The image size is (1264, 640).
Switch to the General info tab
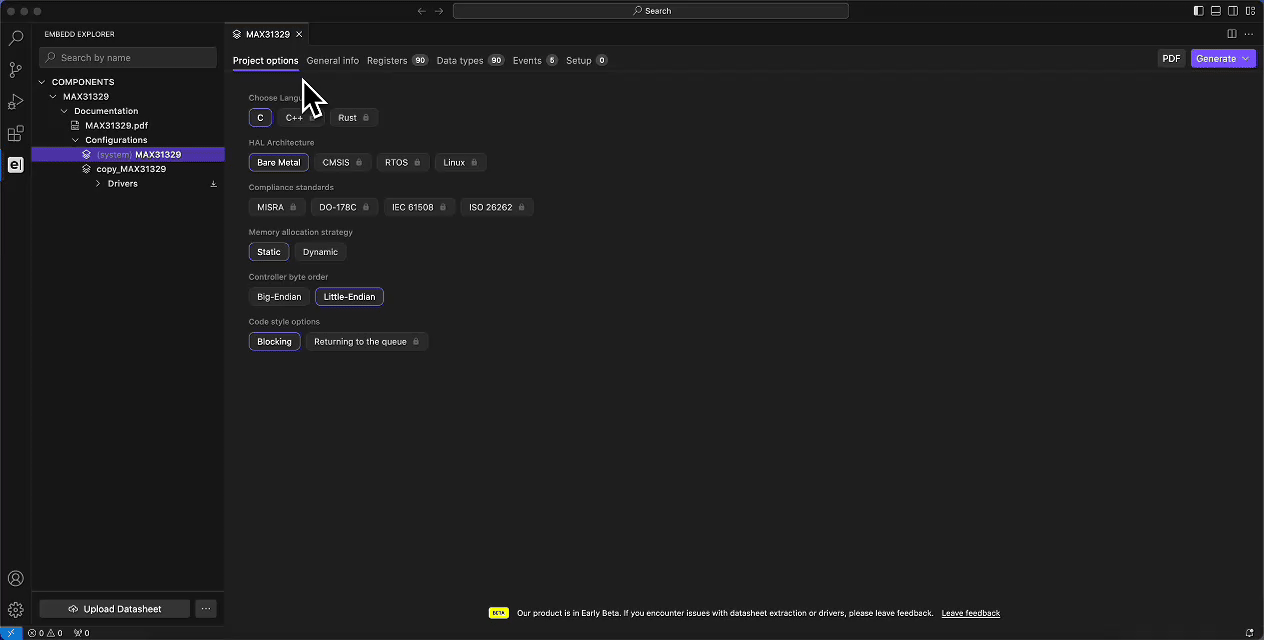[x=333, y=60]
